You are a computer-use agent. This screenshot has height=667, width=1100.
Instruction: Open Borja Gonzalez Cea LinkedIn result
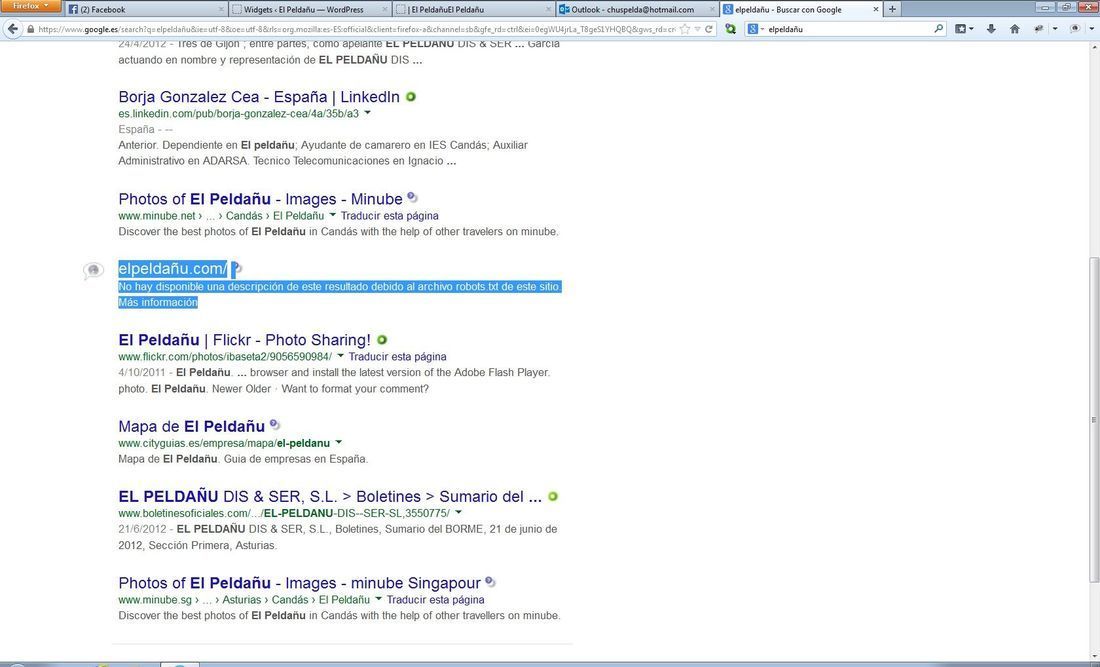259,97
